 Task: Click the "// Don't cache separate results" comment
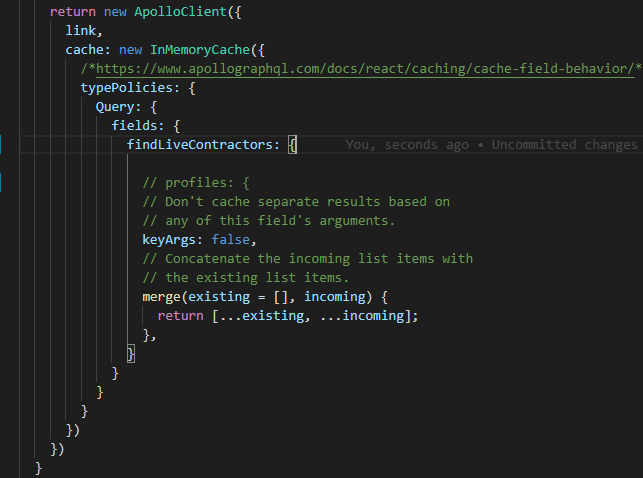[x=296, y=202]
